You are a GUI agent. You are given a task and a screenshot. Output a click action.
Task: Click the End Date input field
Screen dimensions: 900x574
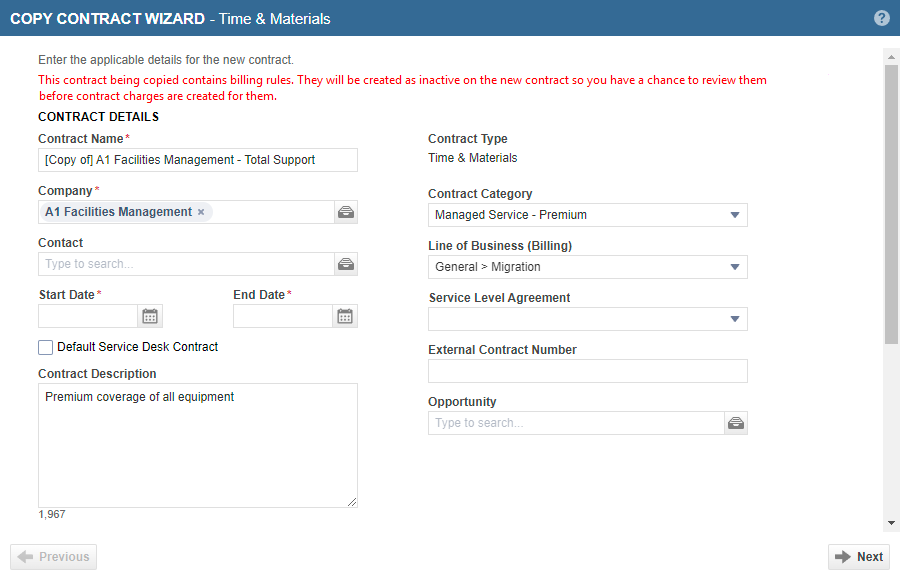click(x=282, y=316)
